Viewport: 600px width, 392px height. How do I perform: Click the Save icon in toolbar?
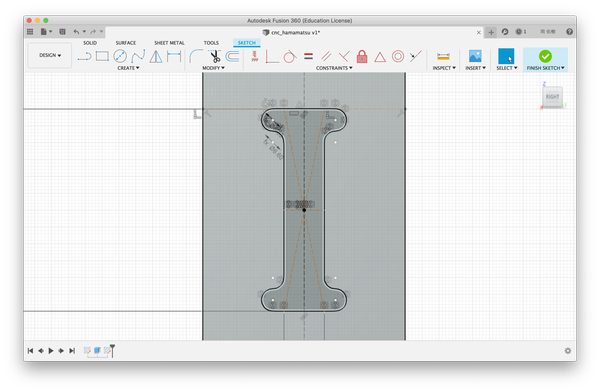pos(62,32)
